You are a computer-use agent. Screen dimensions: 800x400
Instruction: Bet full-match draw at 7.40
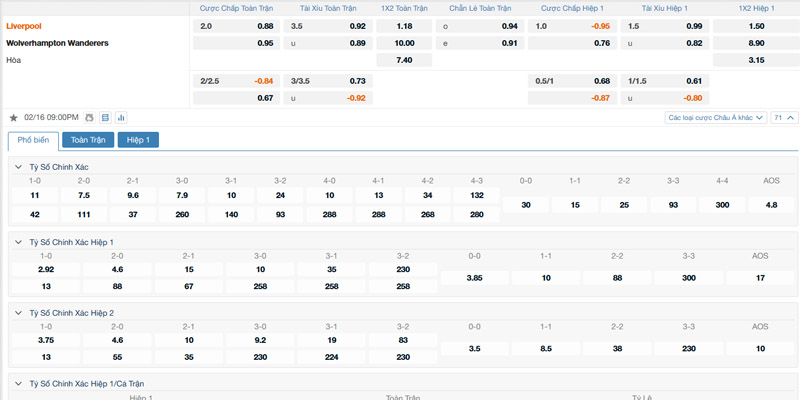coord(404,60)
